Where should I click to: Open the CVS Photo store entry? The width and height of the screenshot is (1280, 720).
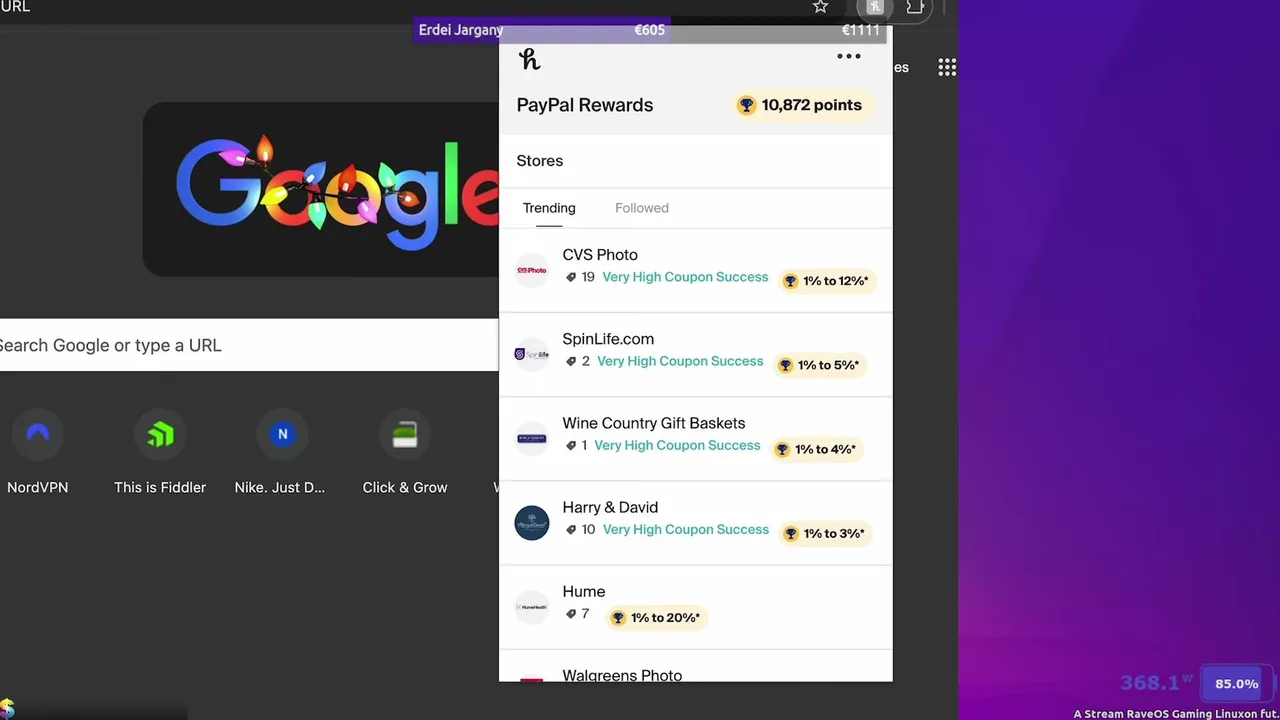pyautogui.click(x=696, y=270)
